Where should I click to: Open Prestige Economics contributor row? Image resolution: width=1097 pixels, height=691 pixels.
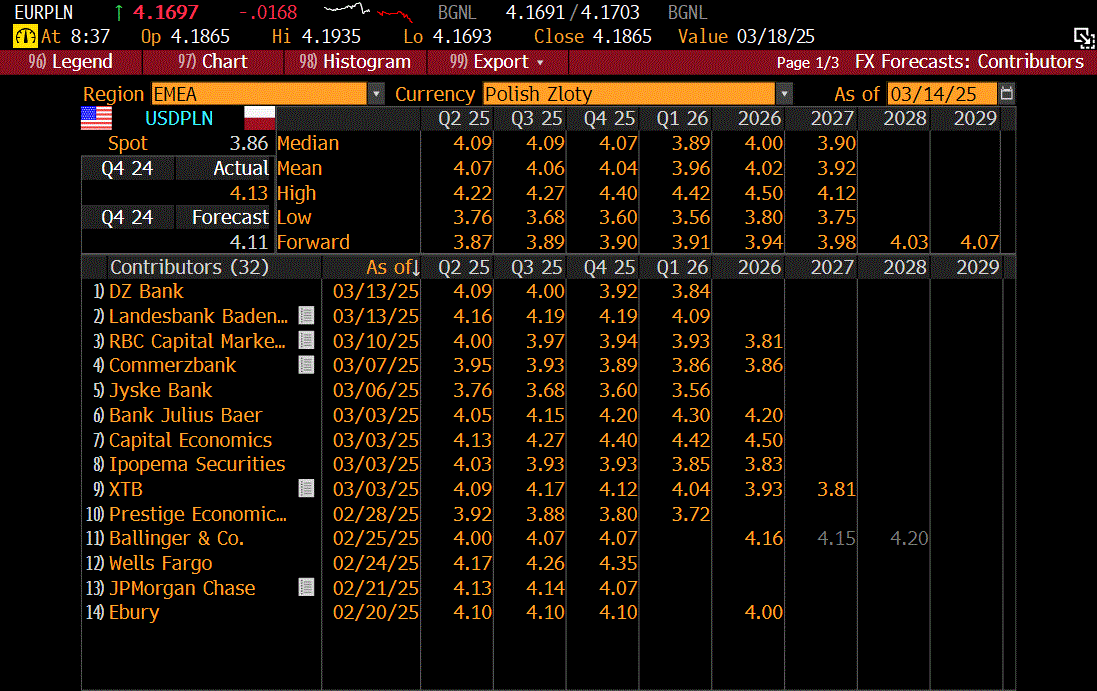pos(198,514)
